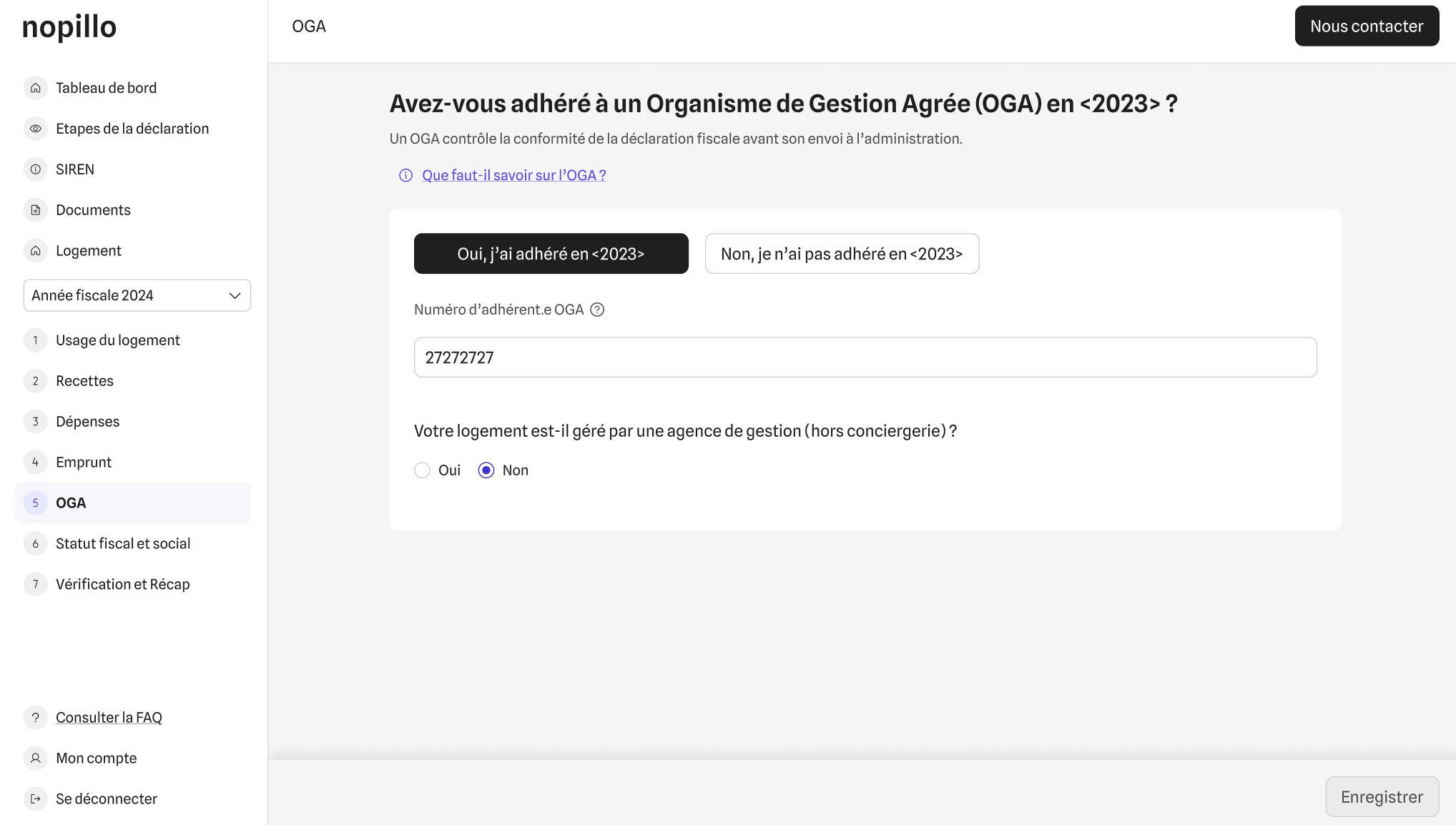Viewport: 1456px width, 825px height.
Task: Click the Documents file icon
Action: [36, 210]
